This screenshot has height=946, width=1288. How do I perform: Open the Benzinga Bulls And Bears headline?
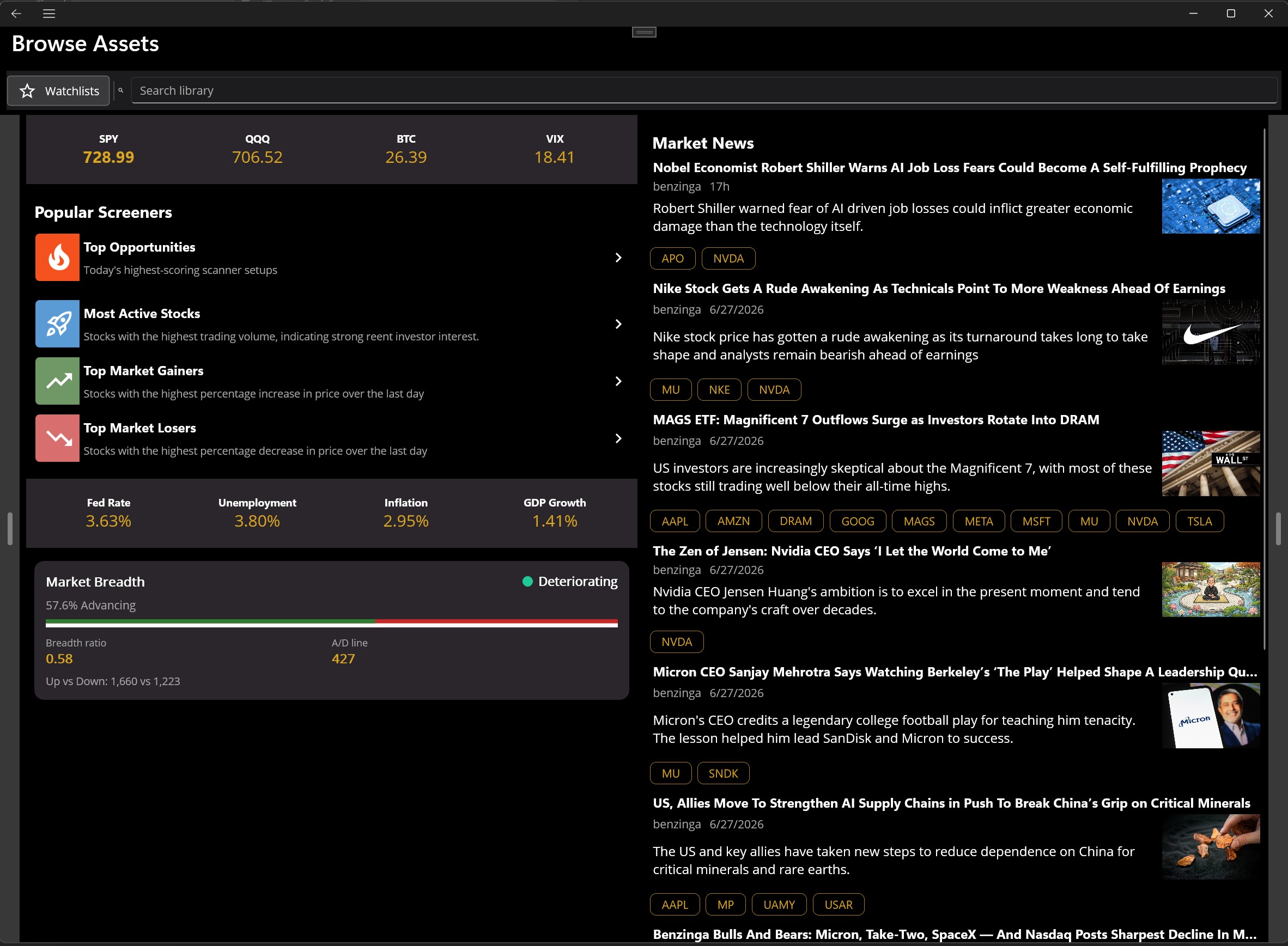(x=955, y=935)
